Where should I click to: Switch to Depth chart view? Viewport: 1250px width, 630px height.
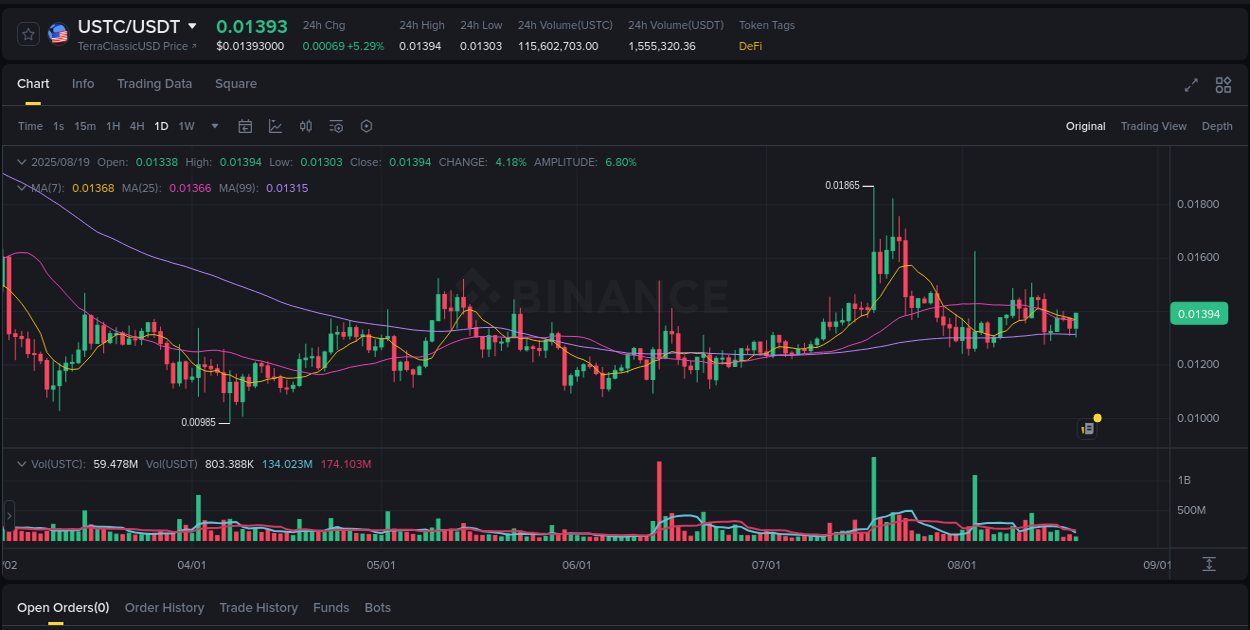coord(1217,126)
